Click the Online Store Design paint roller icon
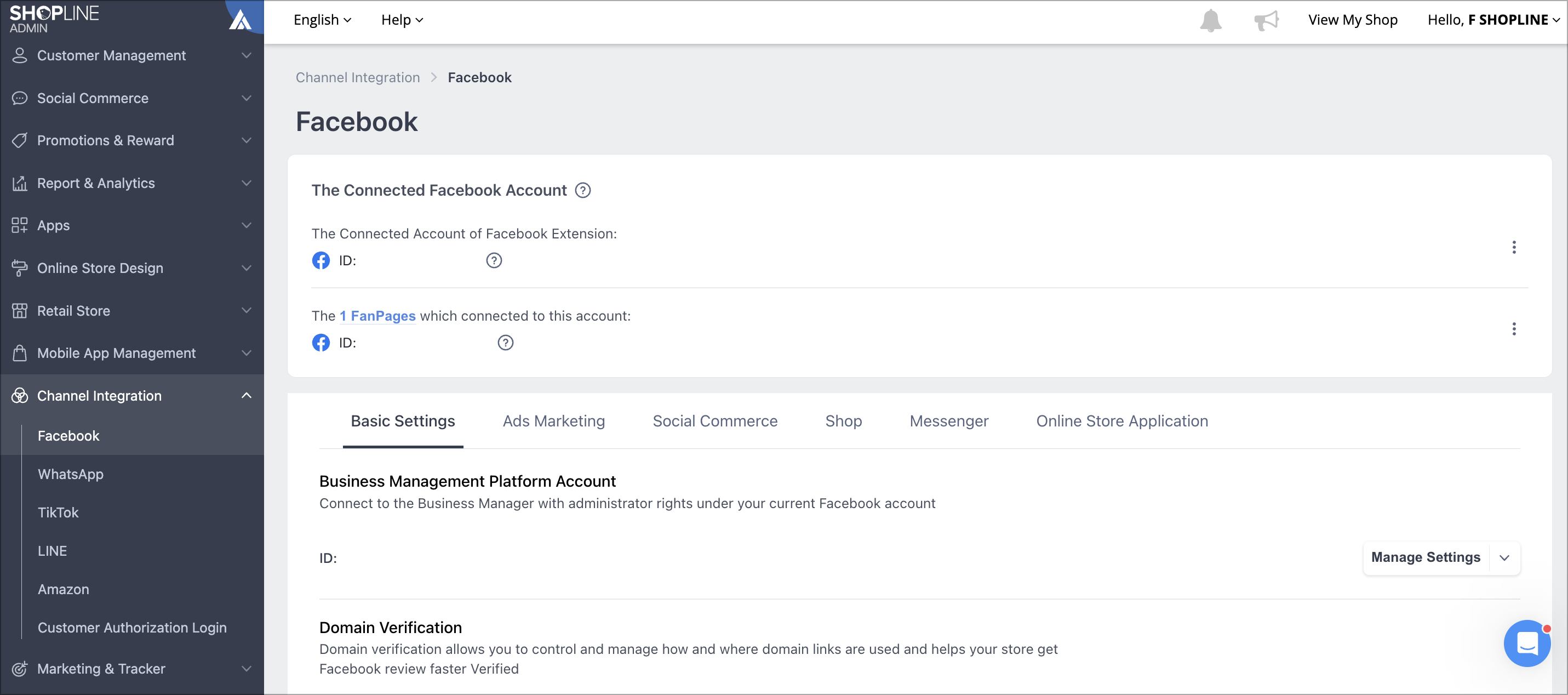This screenshot has width=1568, height=695. click(x=20, y=268)
